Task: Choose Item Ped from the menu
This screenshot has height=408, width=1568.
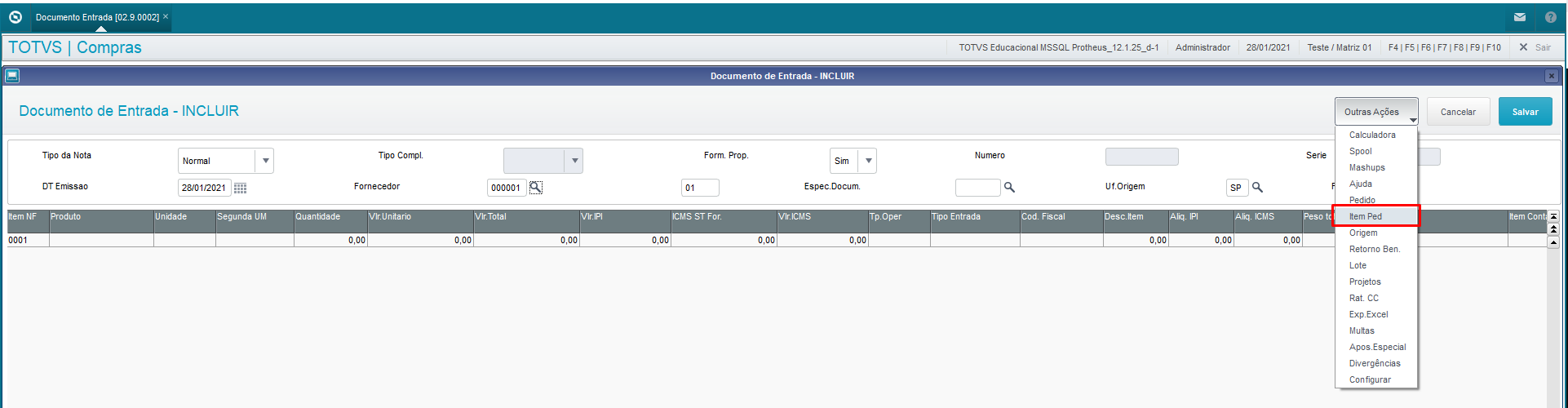Action: pyautogui.click(x=1376, y=216)
